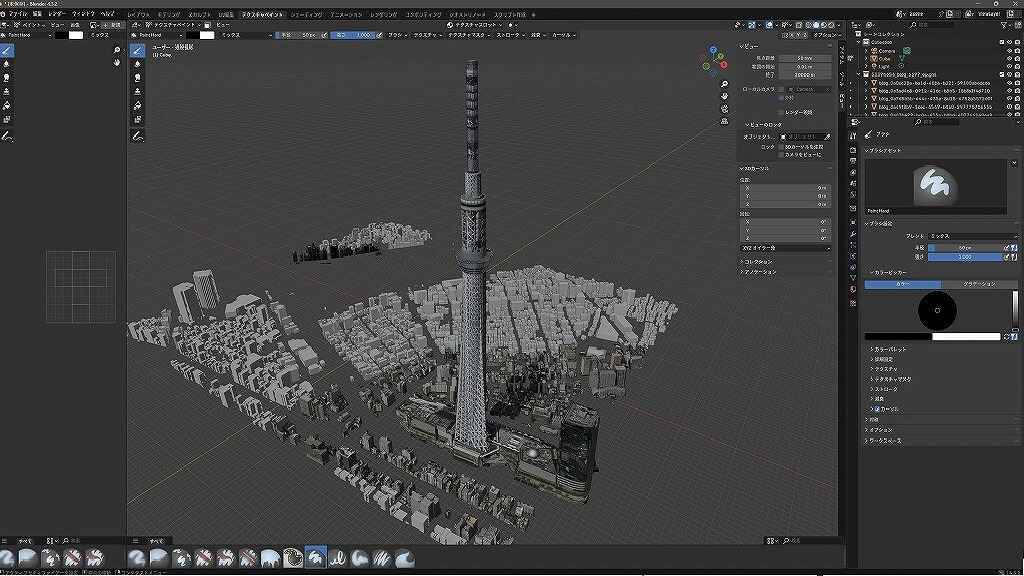Viewport: 1024px width, 576px height.
Task: Select the Mask tool in the 3D viewport
Action: point(137,119)
